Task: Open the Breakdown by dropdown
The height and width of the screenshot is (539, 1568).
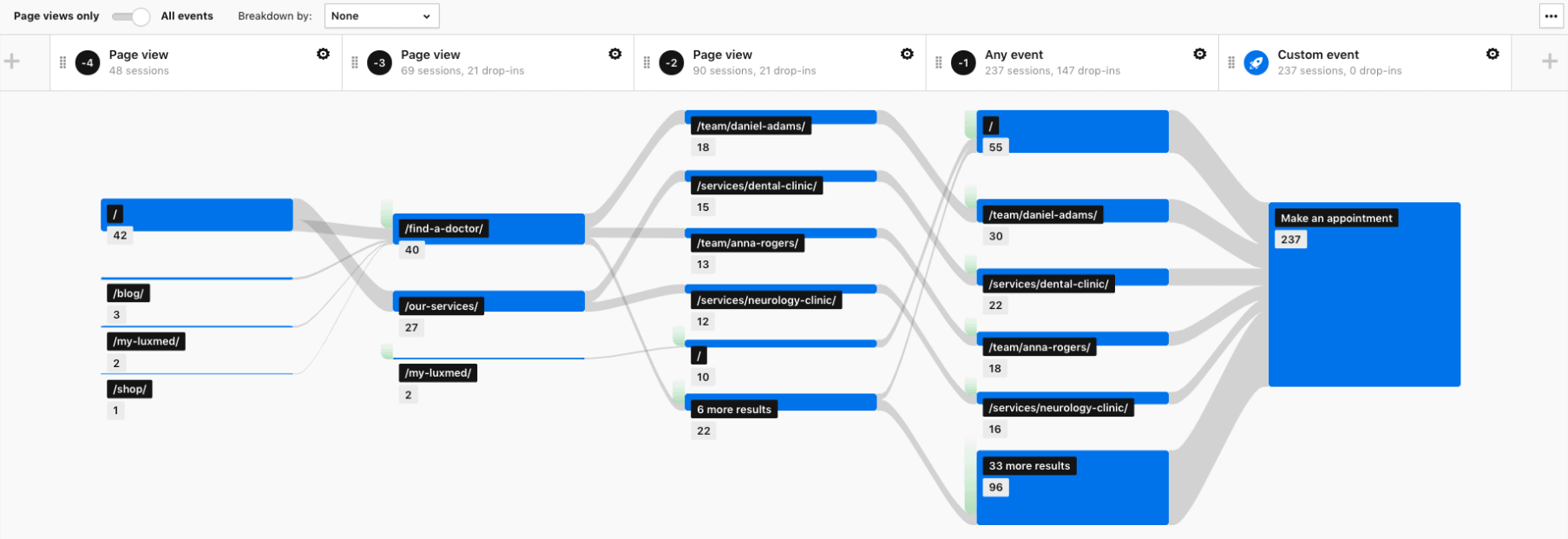Action: click(382, 16)
